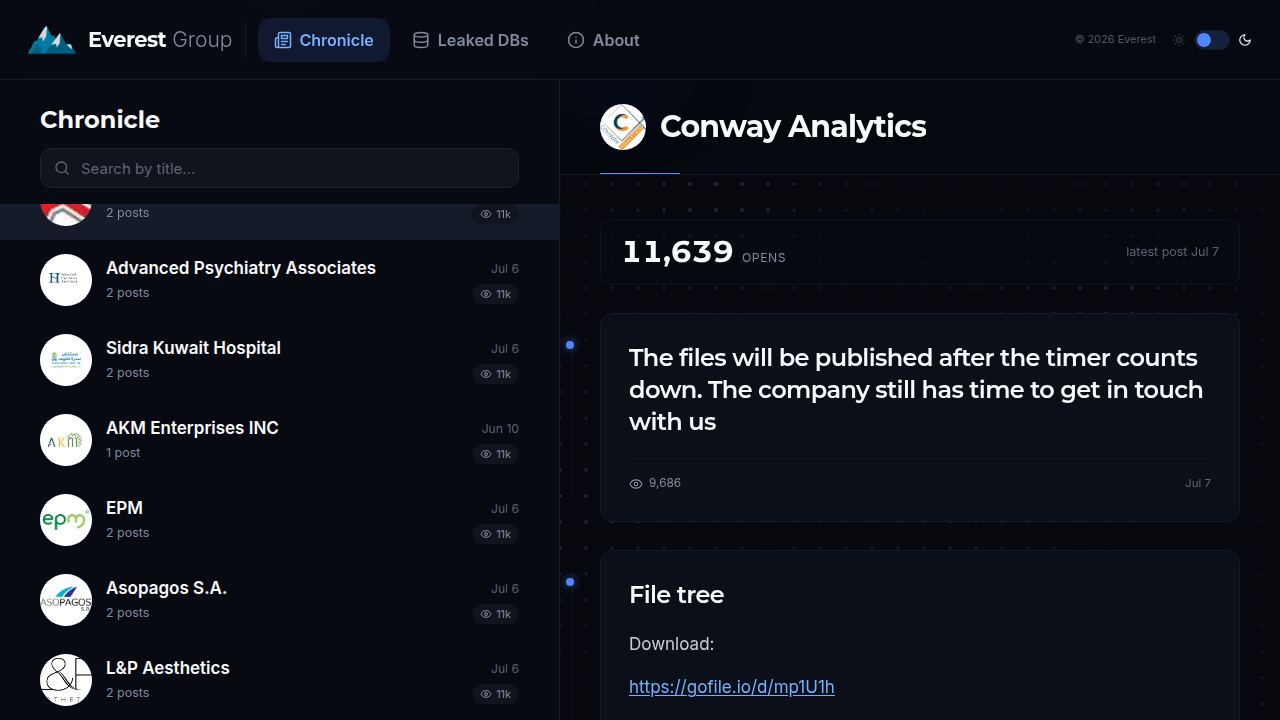Click the view count eye for AKM Enterprises INC
The height and width of the screenshot is (720, 1280).
tap(486, 454)
